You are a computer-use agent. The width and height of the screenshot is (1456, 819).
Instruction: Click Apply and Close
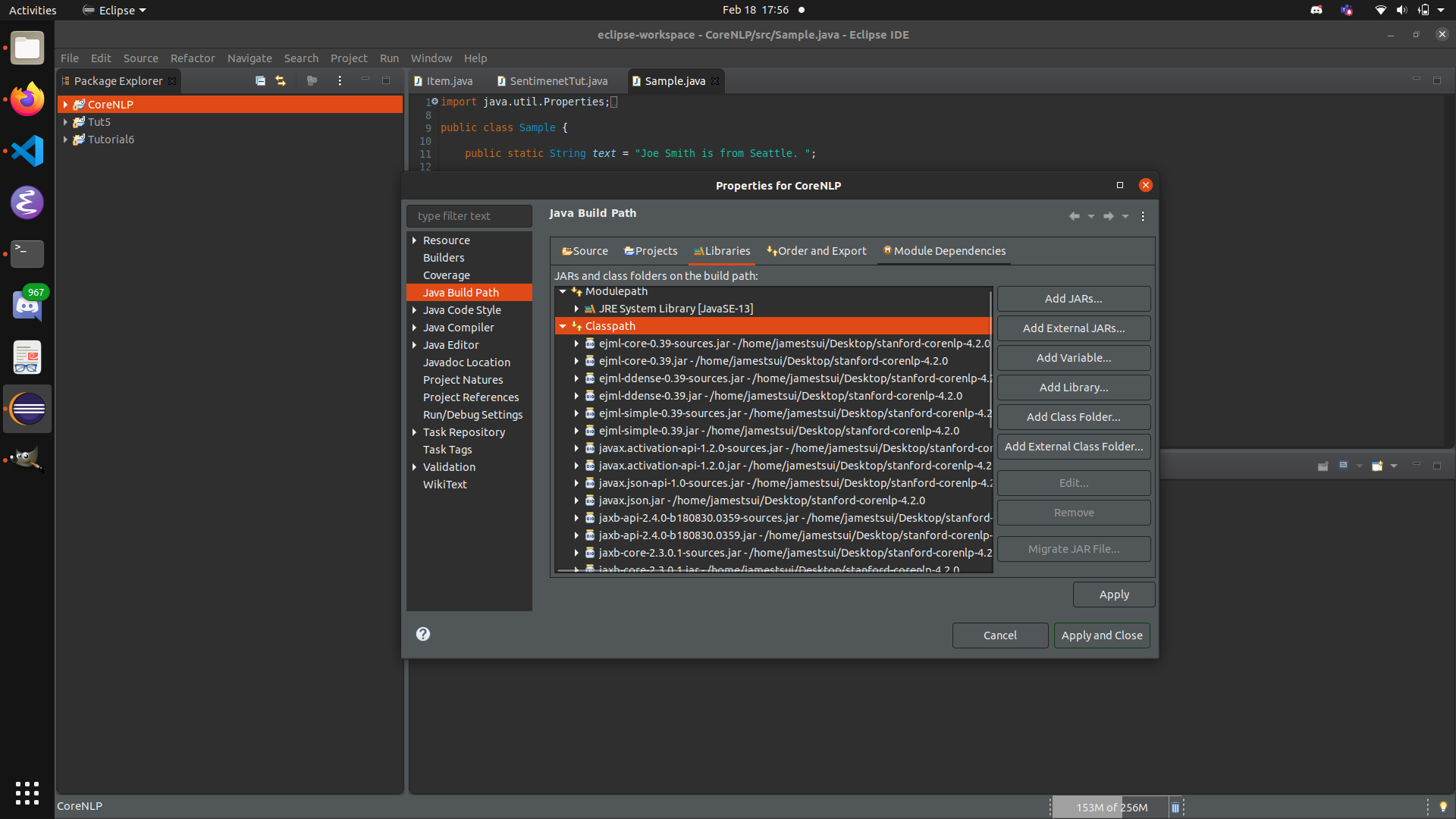tap(1102, 635)
